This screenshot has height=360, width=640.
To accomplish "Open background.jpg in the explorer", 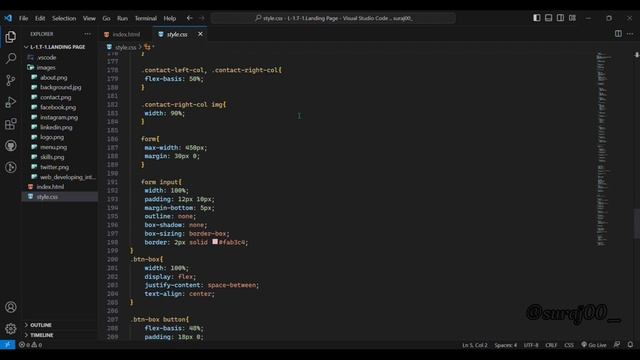I will click(60, 87).
